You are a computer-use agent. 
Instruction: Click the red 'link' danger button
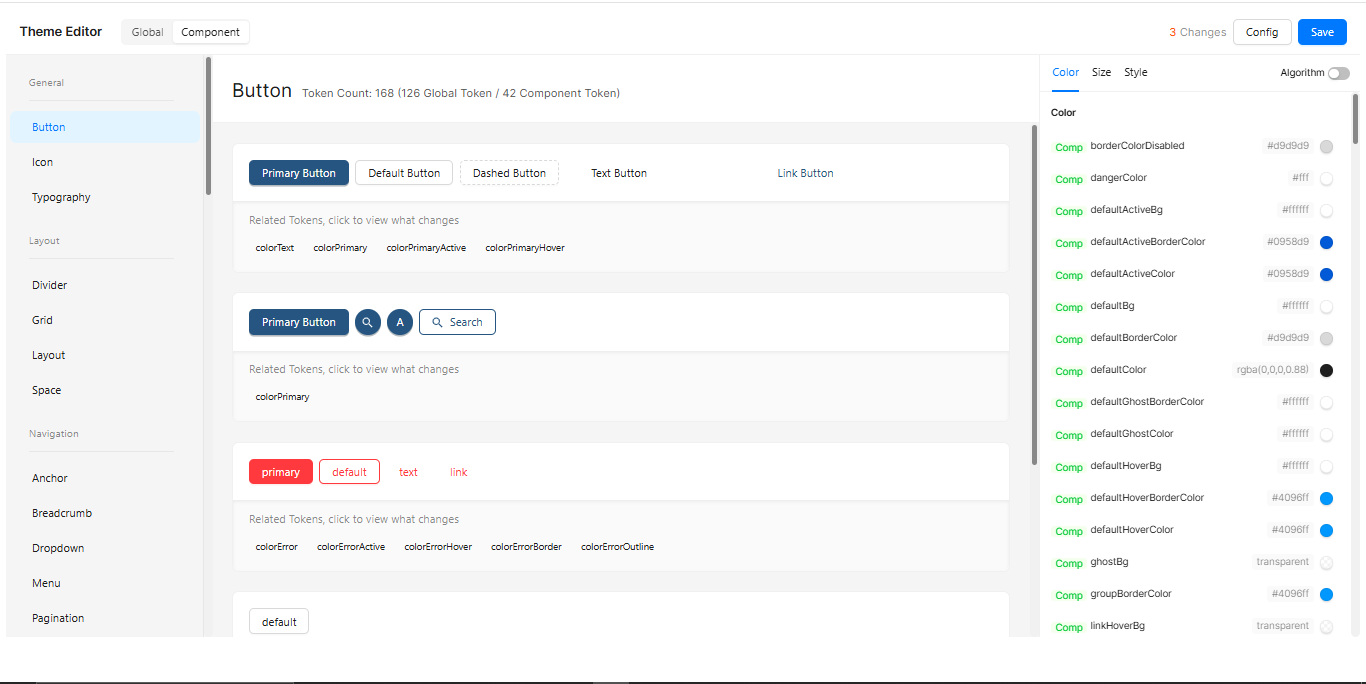point(459,472)
